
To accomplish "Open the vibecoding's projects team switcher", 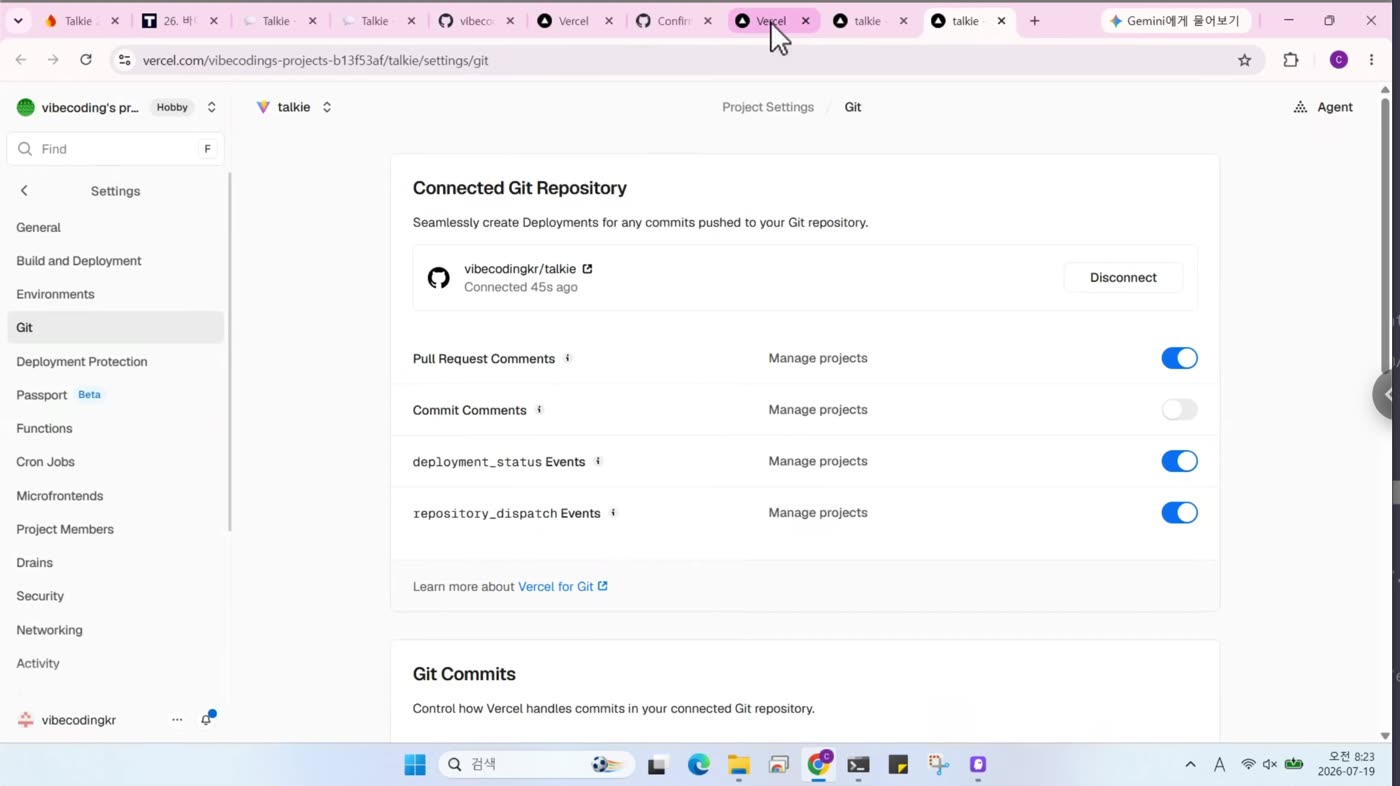I will 211,107.
